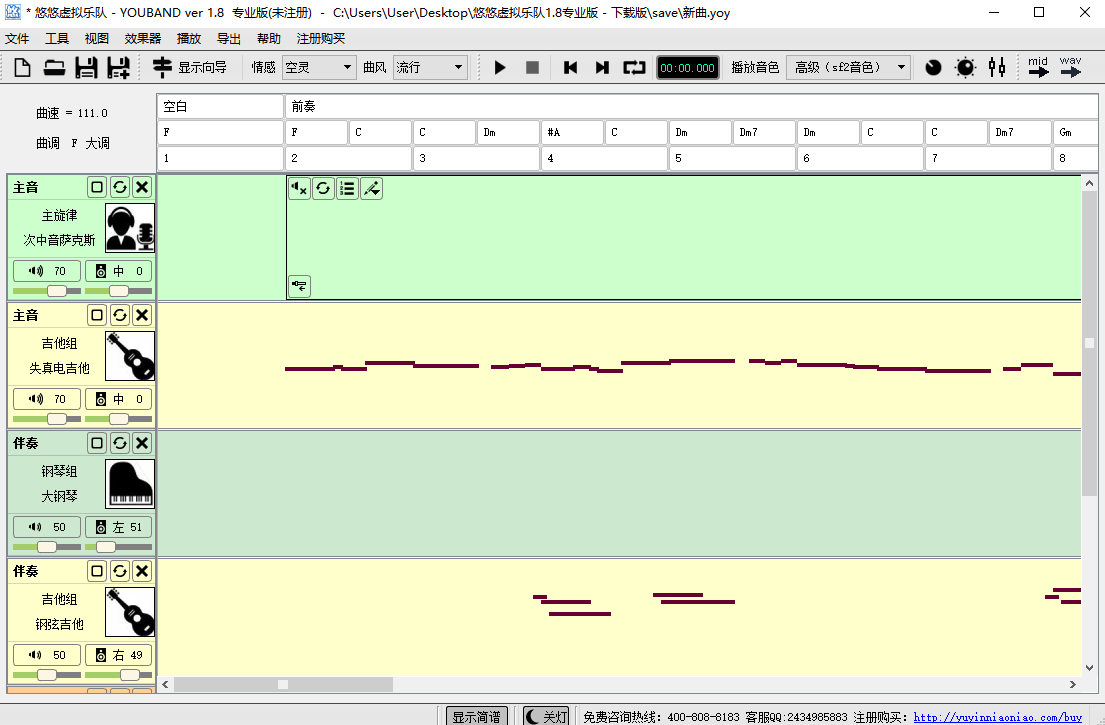1105x725 pixels.
Task: Click the small arrow icon at segment bottom-left
Action: tap(300, 286)
